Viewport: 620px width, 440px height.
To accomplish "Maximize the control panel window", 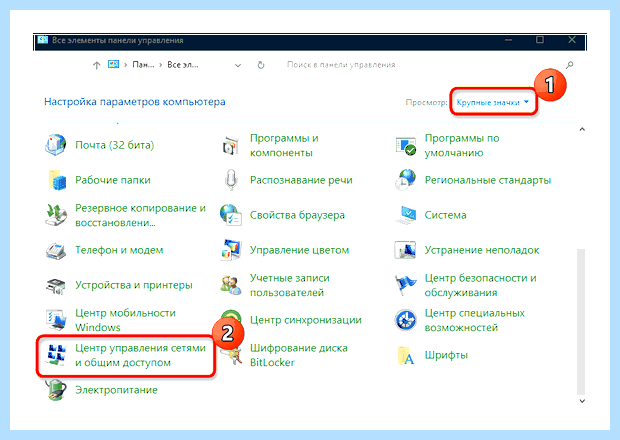I will (540, 40).
